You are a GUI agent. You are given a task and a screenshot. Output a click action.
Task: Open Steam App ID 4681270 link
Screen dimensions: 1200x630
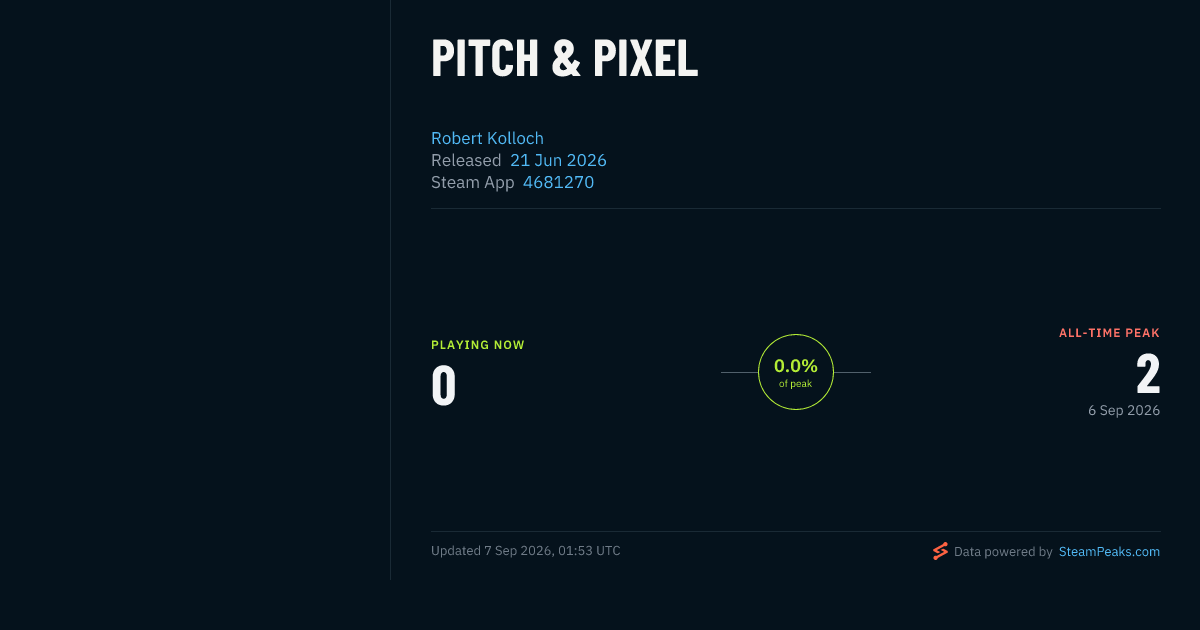(x=558, y=182)
